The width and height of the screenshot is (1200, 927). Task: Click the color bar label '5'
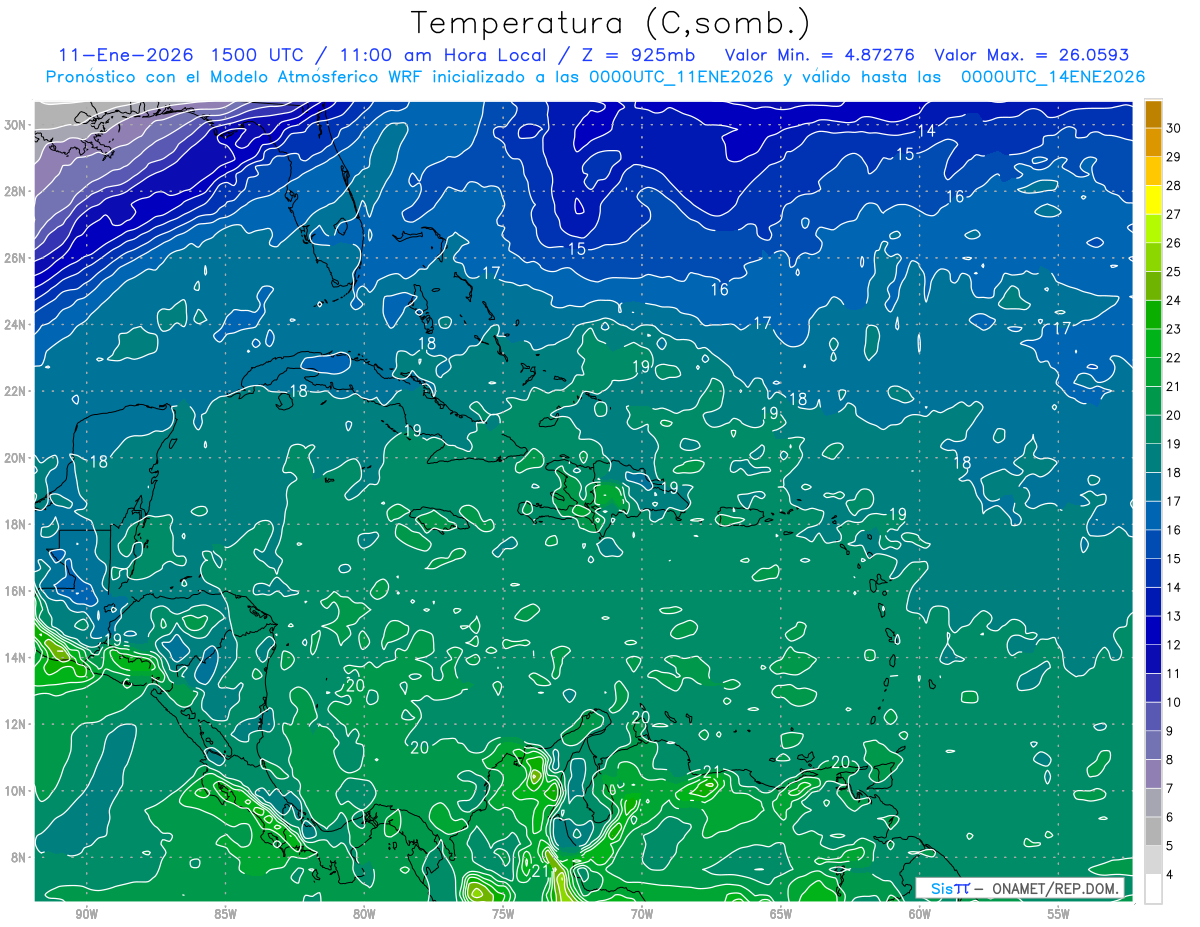pos(1171,846)
